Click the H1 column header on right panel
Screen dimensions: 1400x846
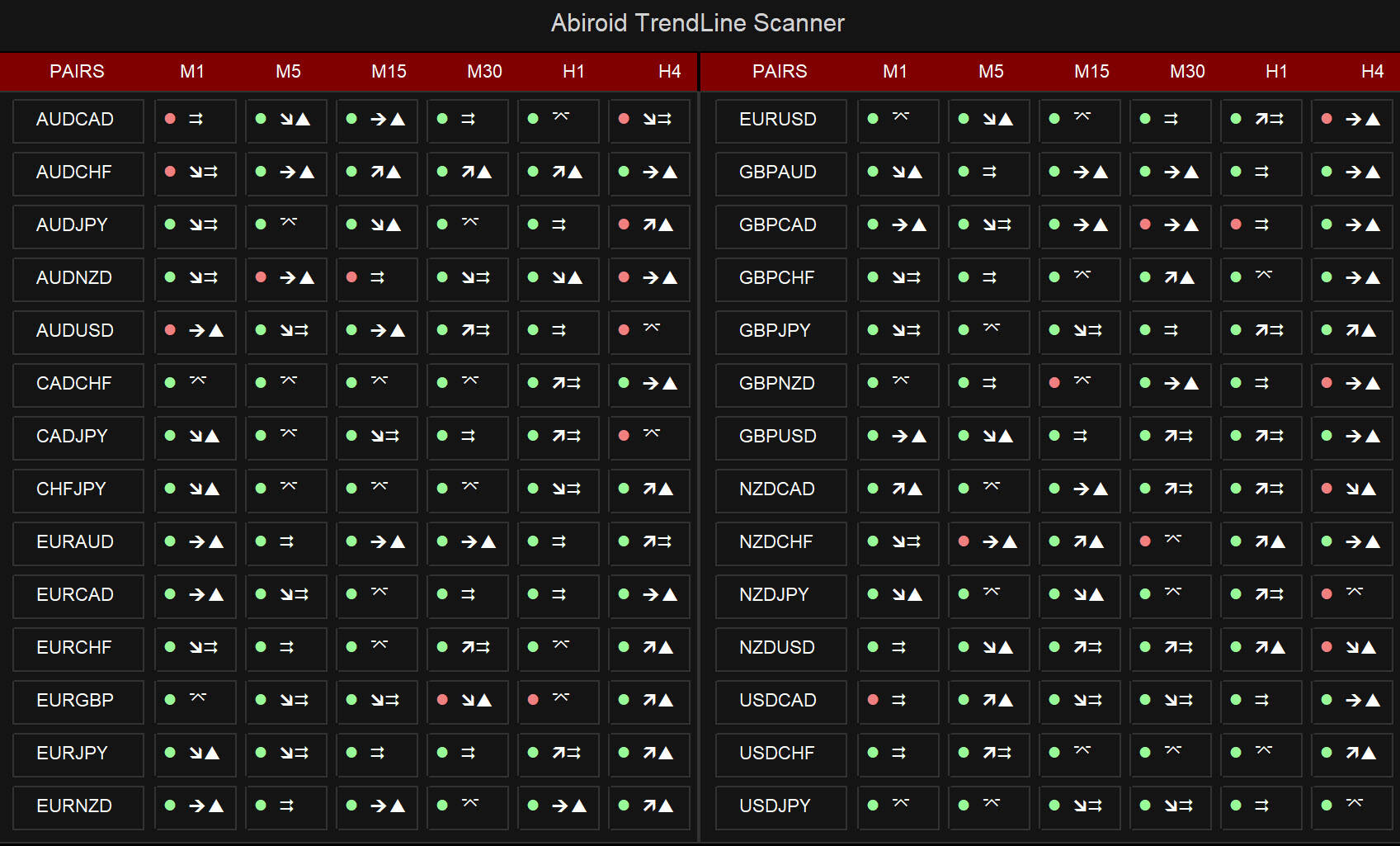[1276, 72]
